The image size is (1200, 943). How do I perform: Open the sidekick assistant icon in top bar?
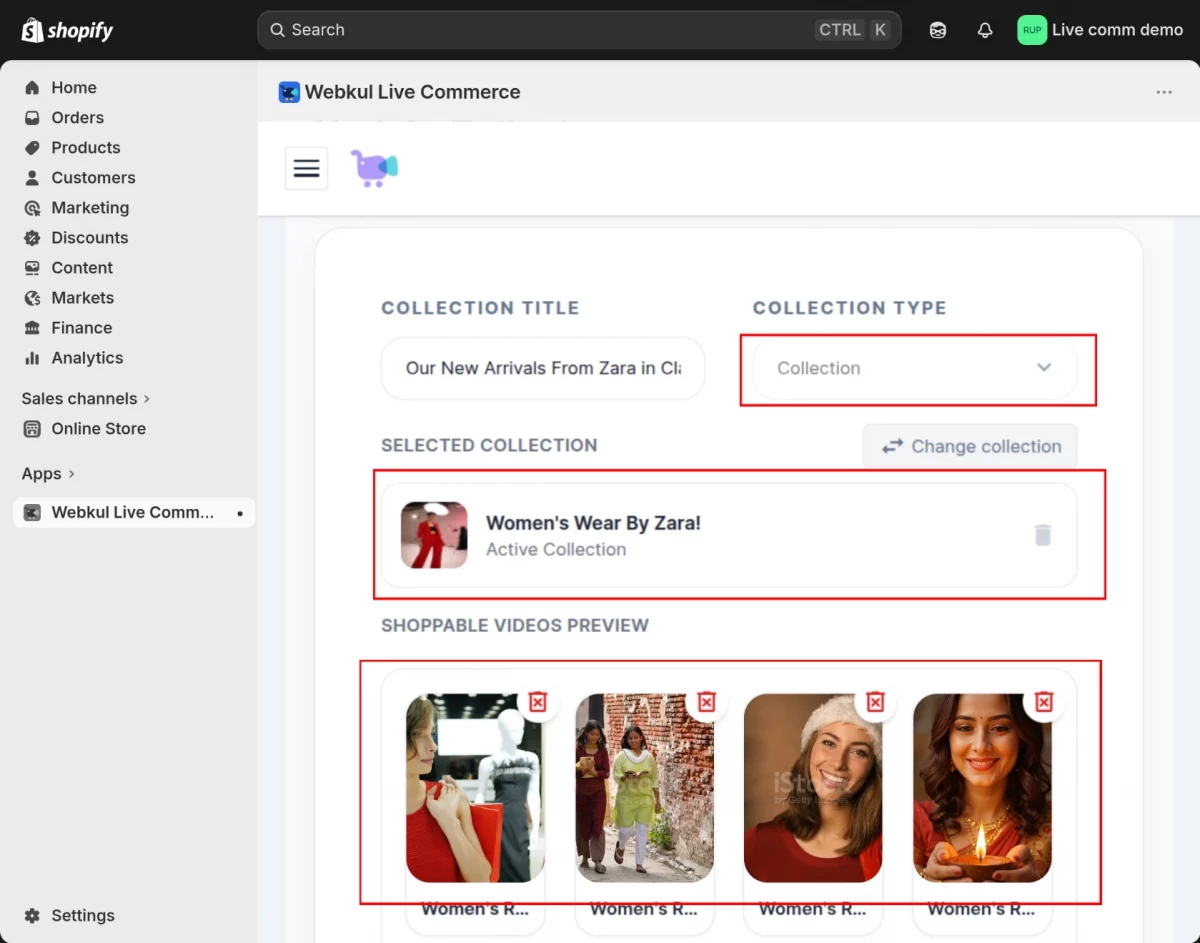tap(938, 30)
